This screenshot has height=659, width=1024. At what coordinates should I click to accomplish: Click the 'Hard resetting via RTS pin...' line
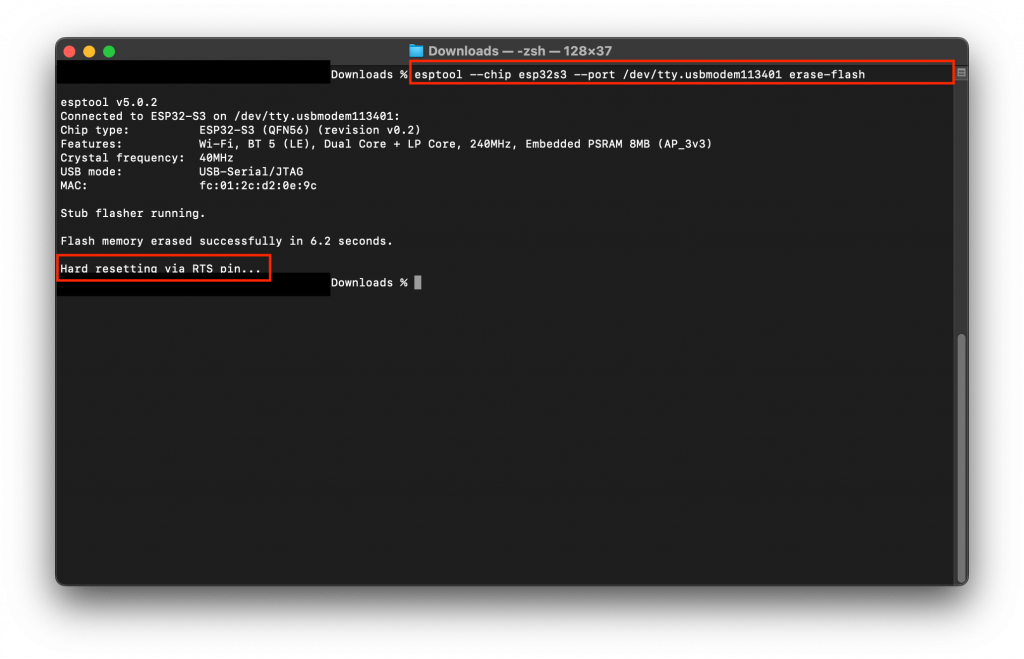point(160,269)
